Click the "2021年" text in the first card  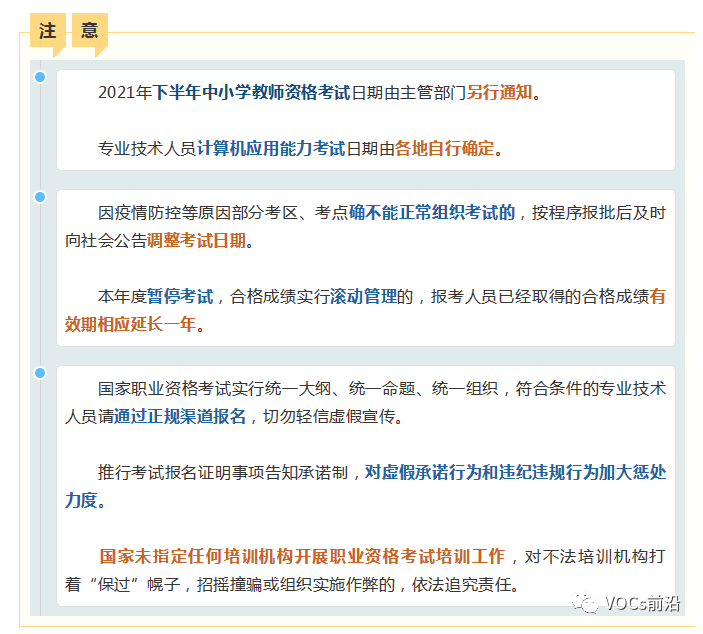click(125, 93)
